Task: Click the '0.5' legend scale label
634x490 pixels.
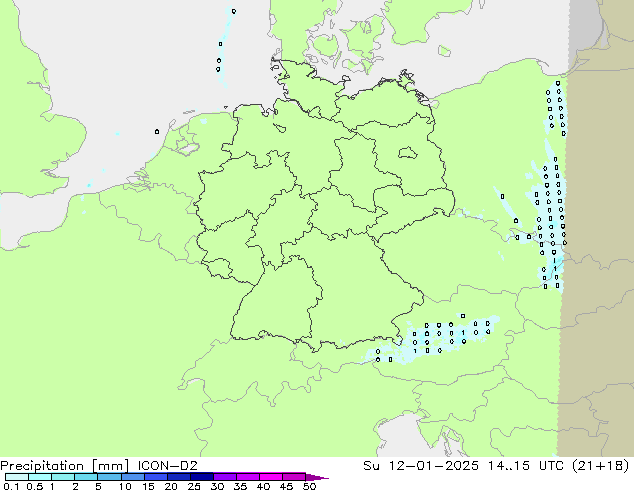Action: coord(35,486)
